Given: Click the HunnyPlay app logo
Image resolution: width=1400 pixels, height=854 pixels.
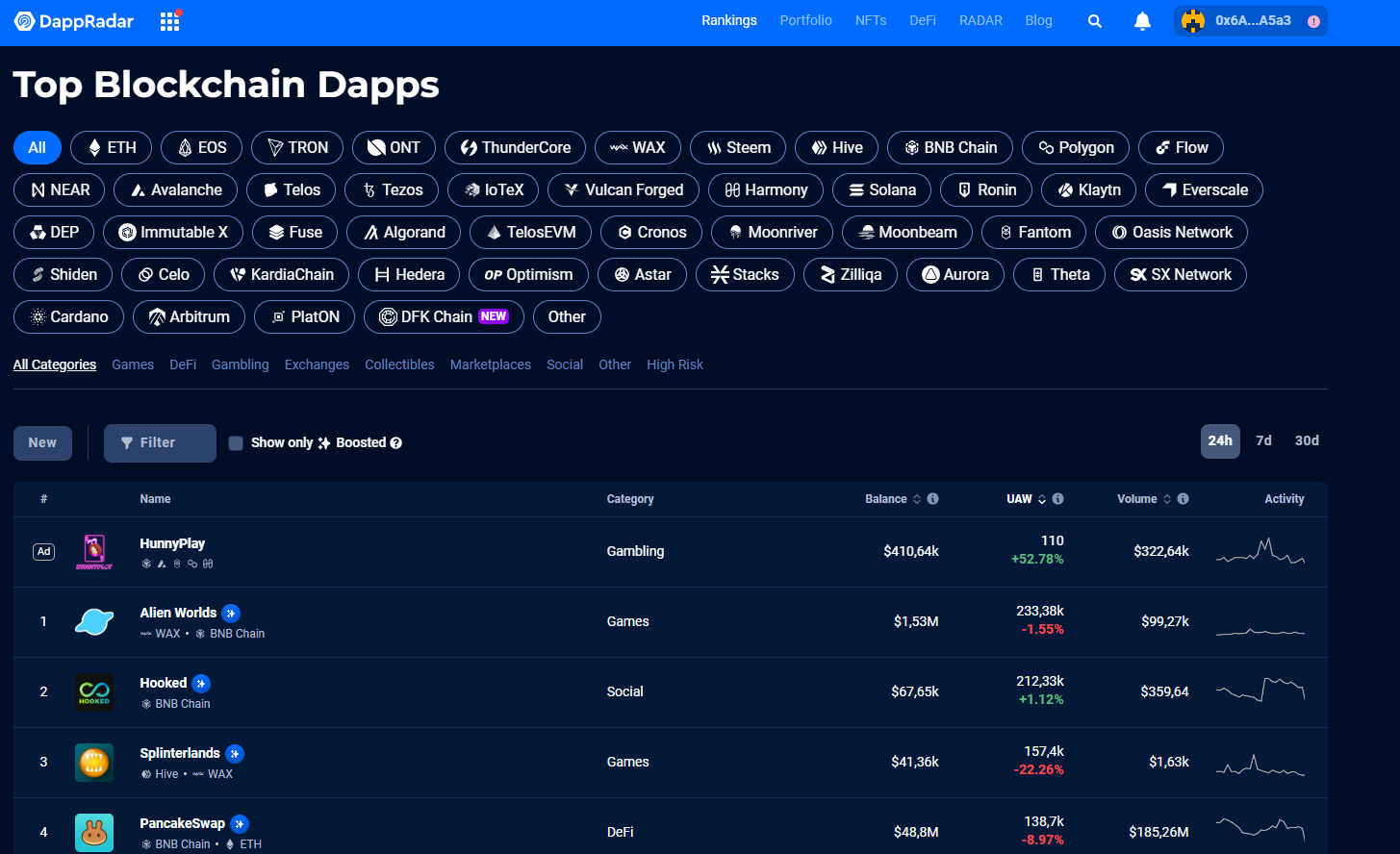Looking at the screenshot, I should coord(94,552).
